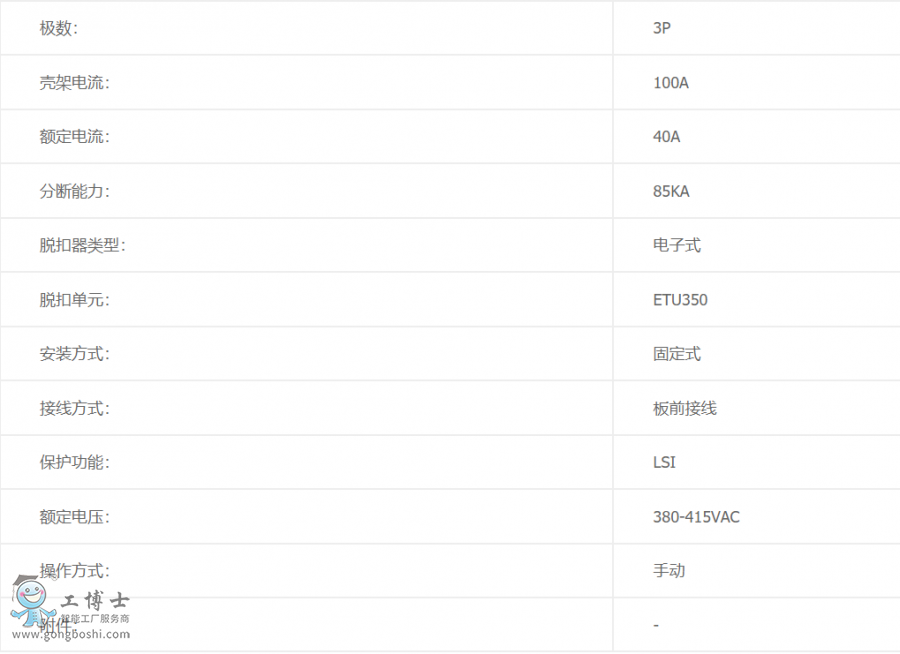Select the 固定式 installation value

point(677,354)
